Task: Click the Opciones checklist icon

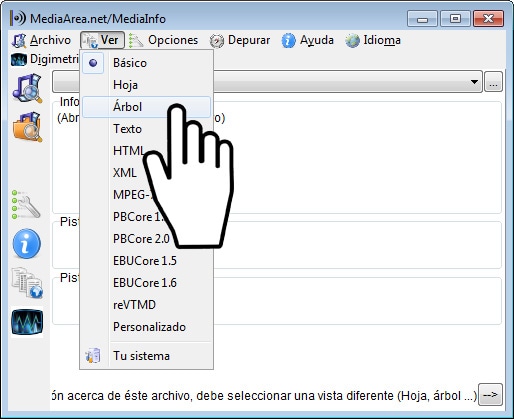Action: (136, 41)
